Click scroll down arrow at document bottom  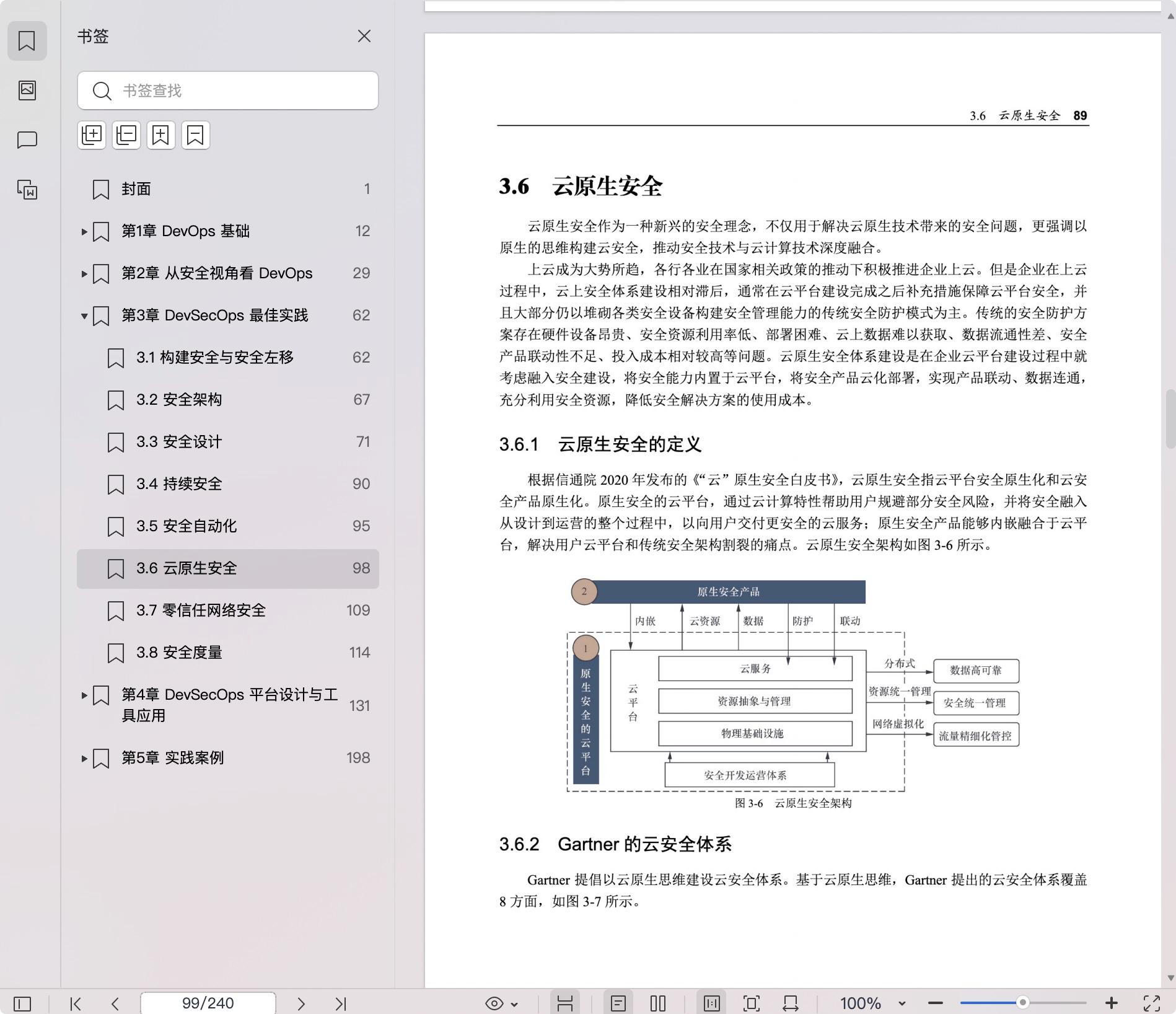[1170, 978]
